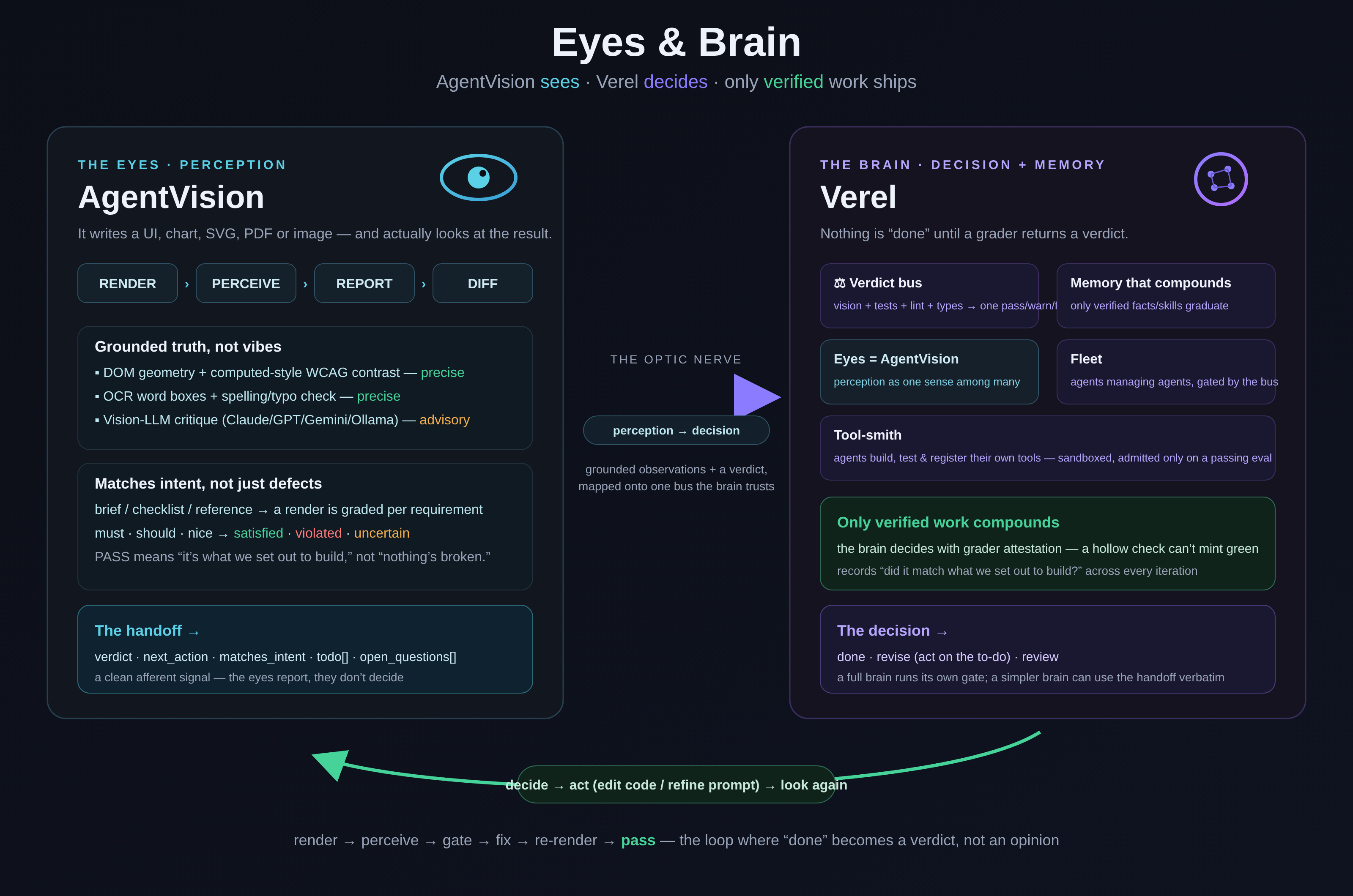Click agents managing agents, gated by the bus

1173,382
